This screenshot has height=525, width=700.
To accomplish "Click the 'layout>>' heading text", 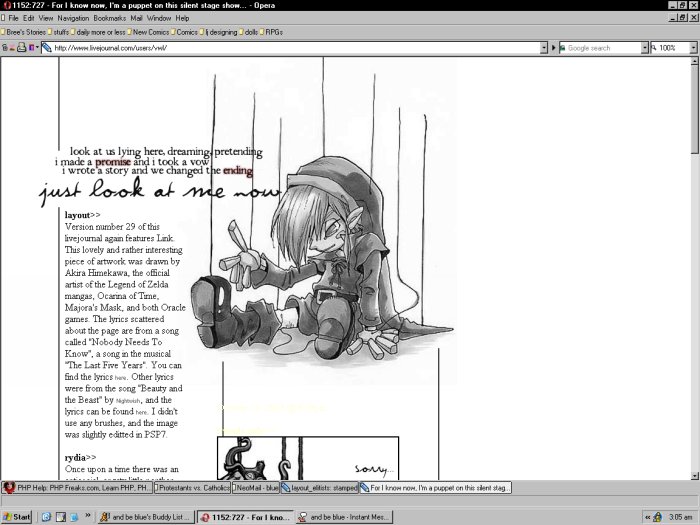I will click(83, 215).
